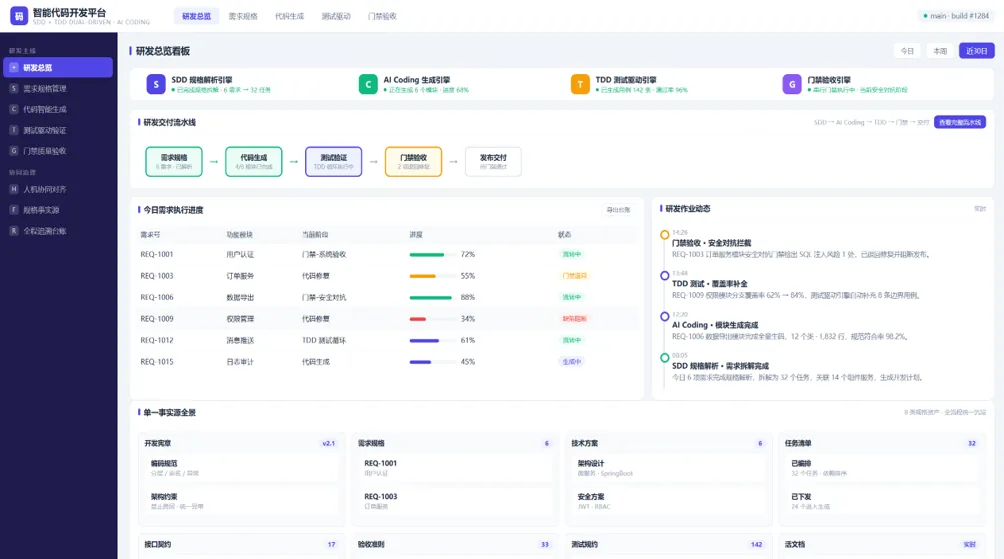Viewport: 1004px width, 559px height.
Task: Open 门禁质量验收 in the sidebar
Action: [58, 150]
